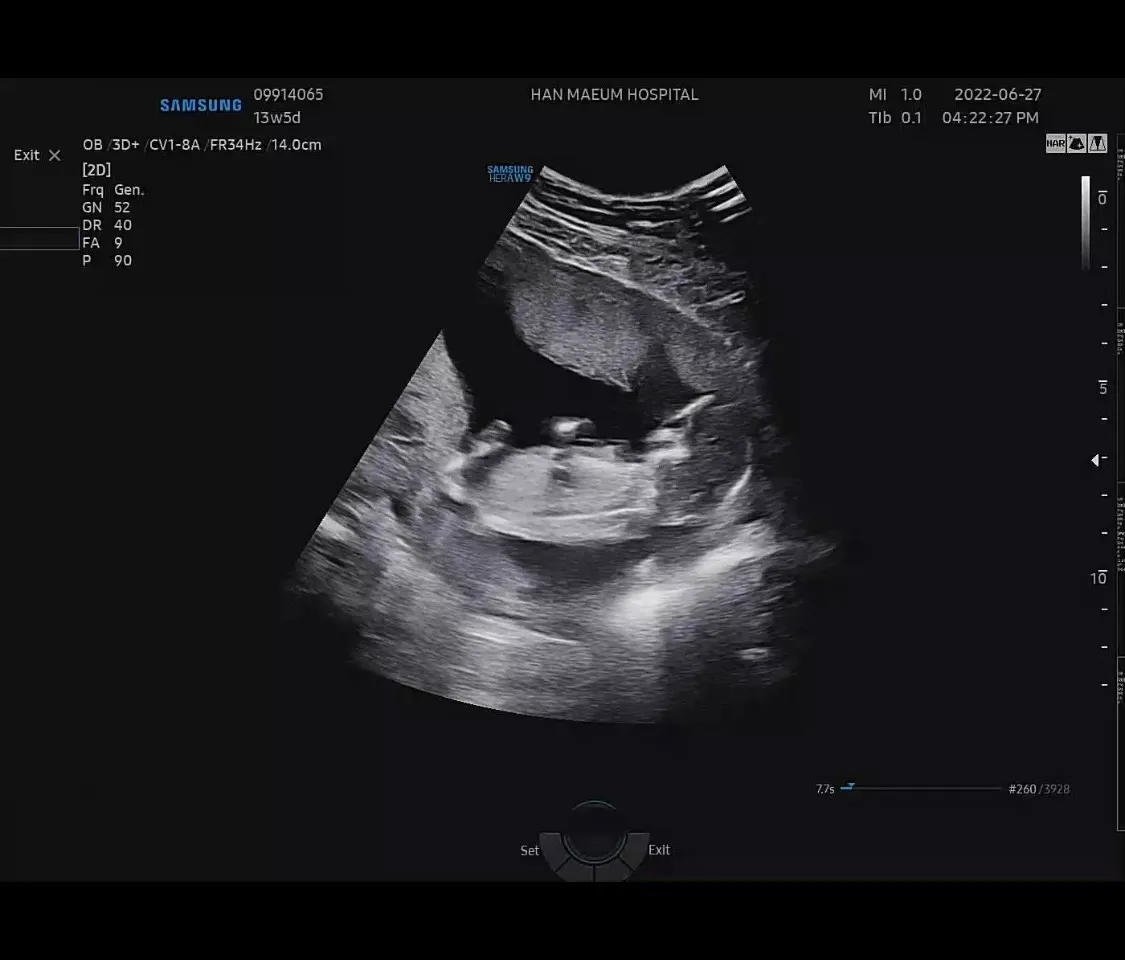This screenshot has height=960, width=1125.
Task: Click the Samsung logo in the header
Action: pos(201,105)
